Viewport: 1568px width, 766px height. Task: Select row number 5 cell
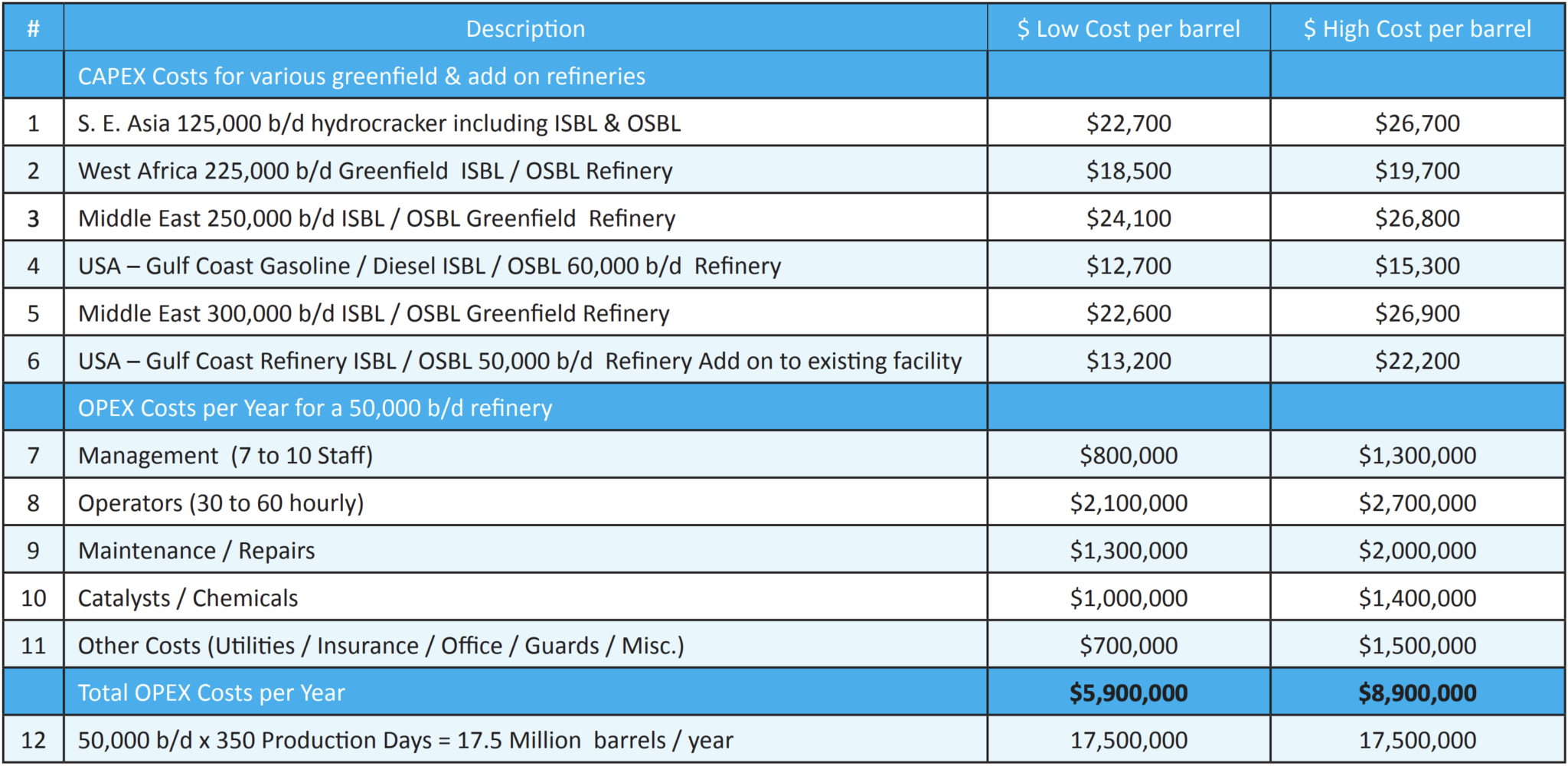point(33,313)
